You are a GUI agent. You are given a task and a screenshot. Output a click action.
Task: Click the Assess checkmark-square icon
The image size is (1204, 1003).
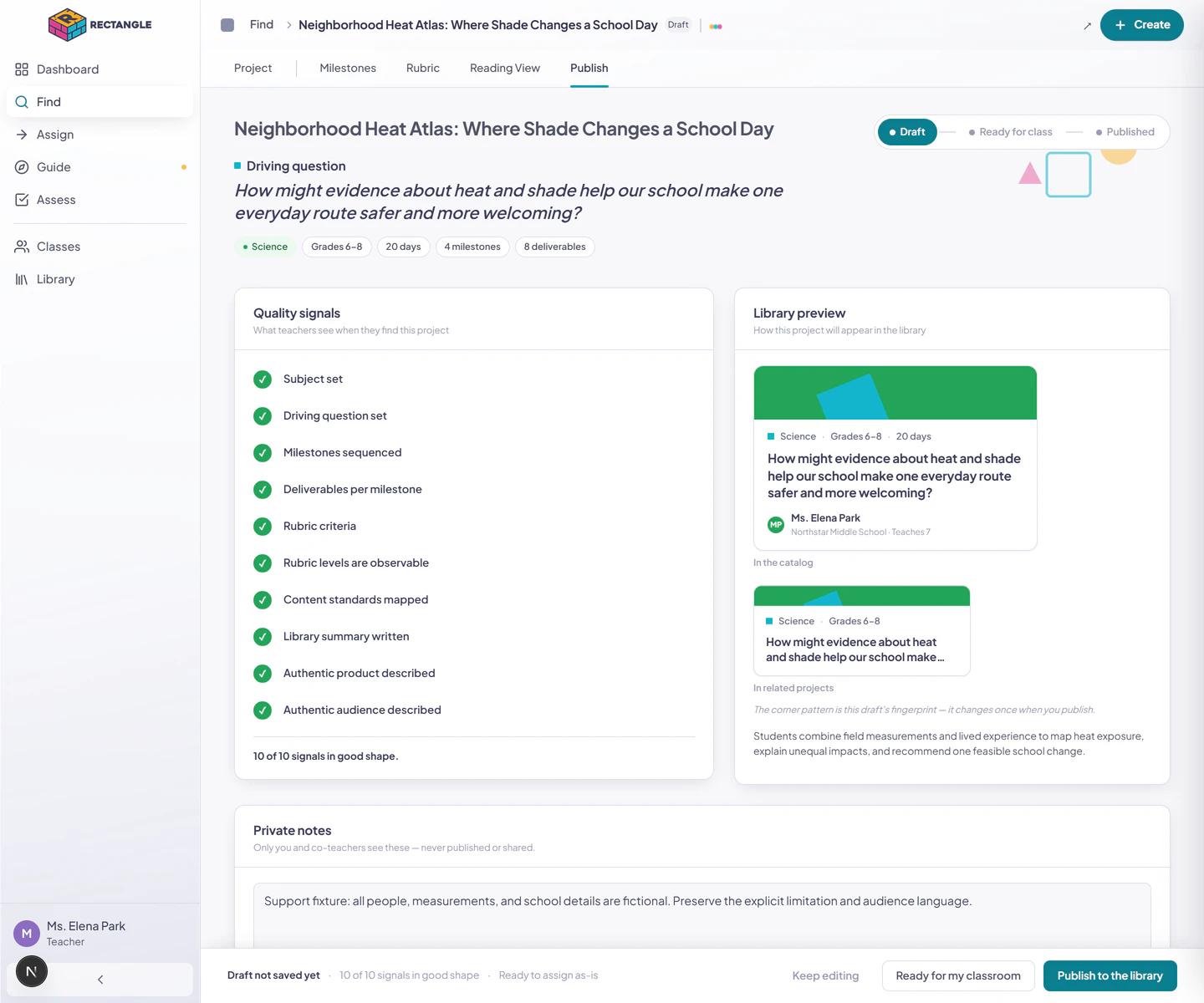point(22,200)
